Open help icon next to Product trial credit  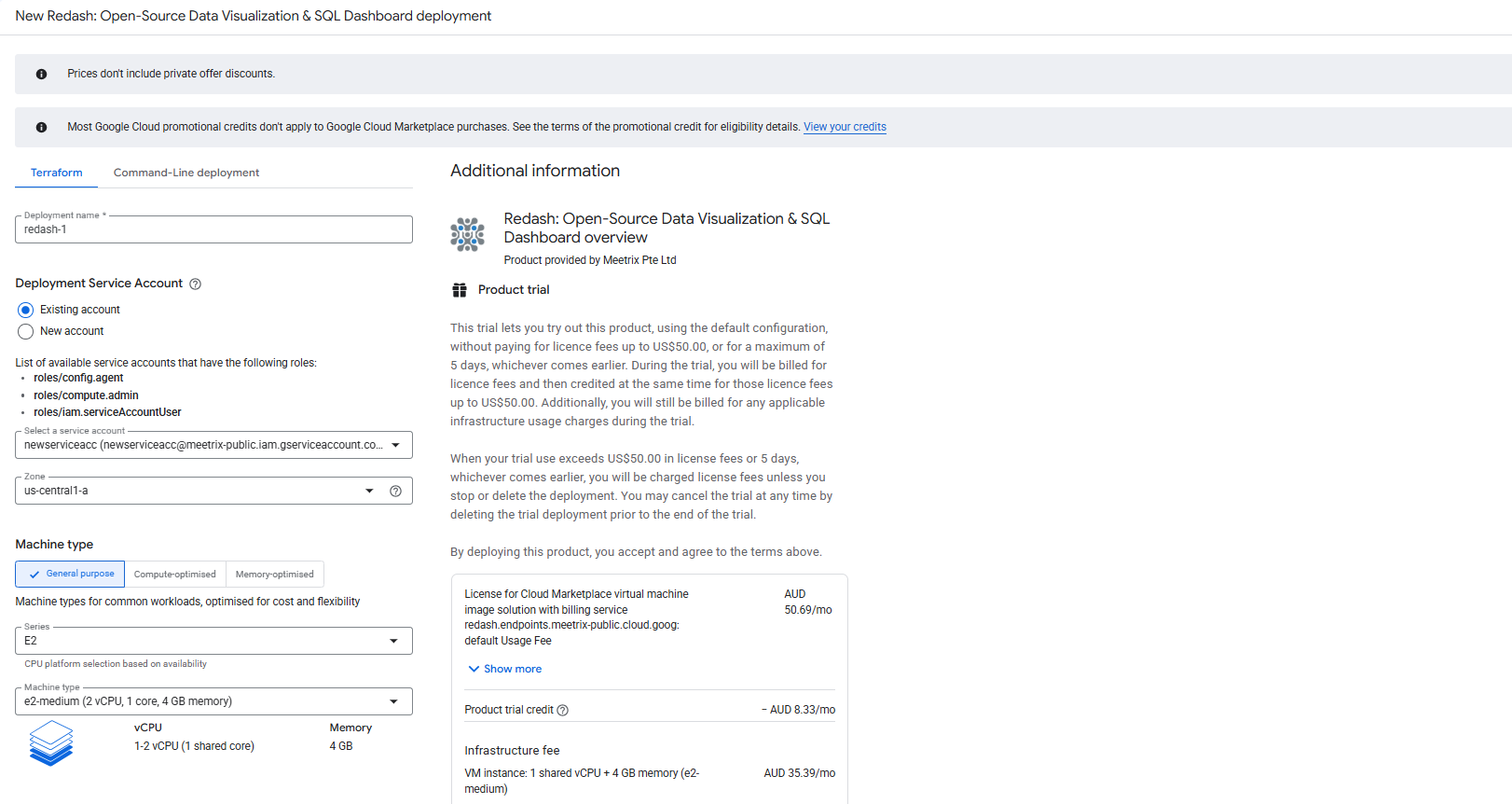coord(563,711)
